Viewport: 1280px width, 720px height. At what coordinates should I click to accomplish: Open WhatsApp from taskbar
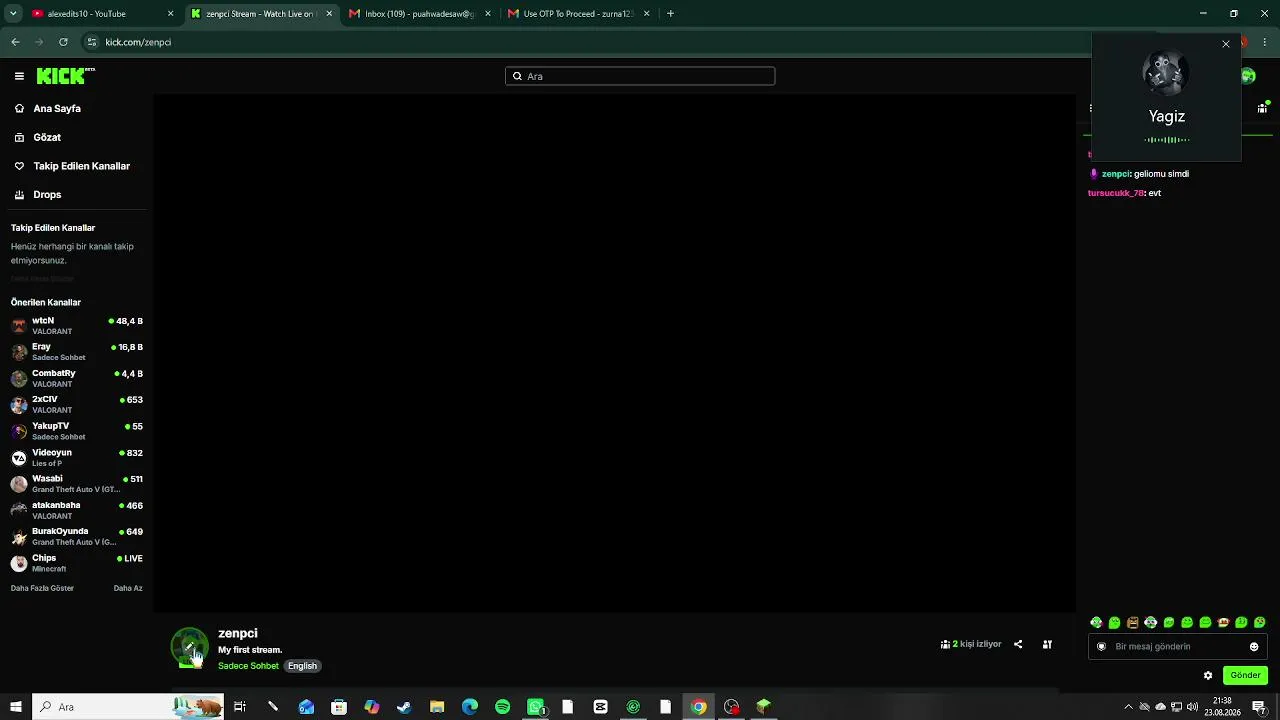536,707
